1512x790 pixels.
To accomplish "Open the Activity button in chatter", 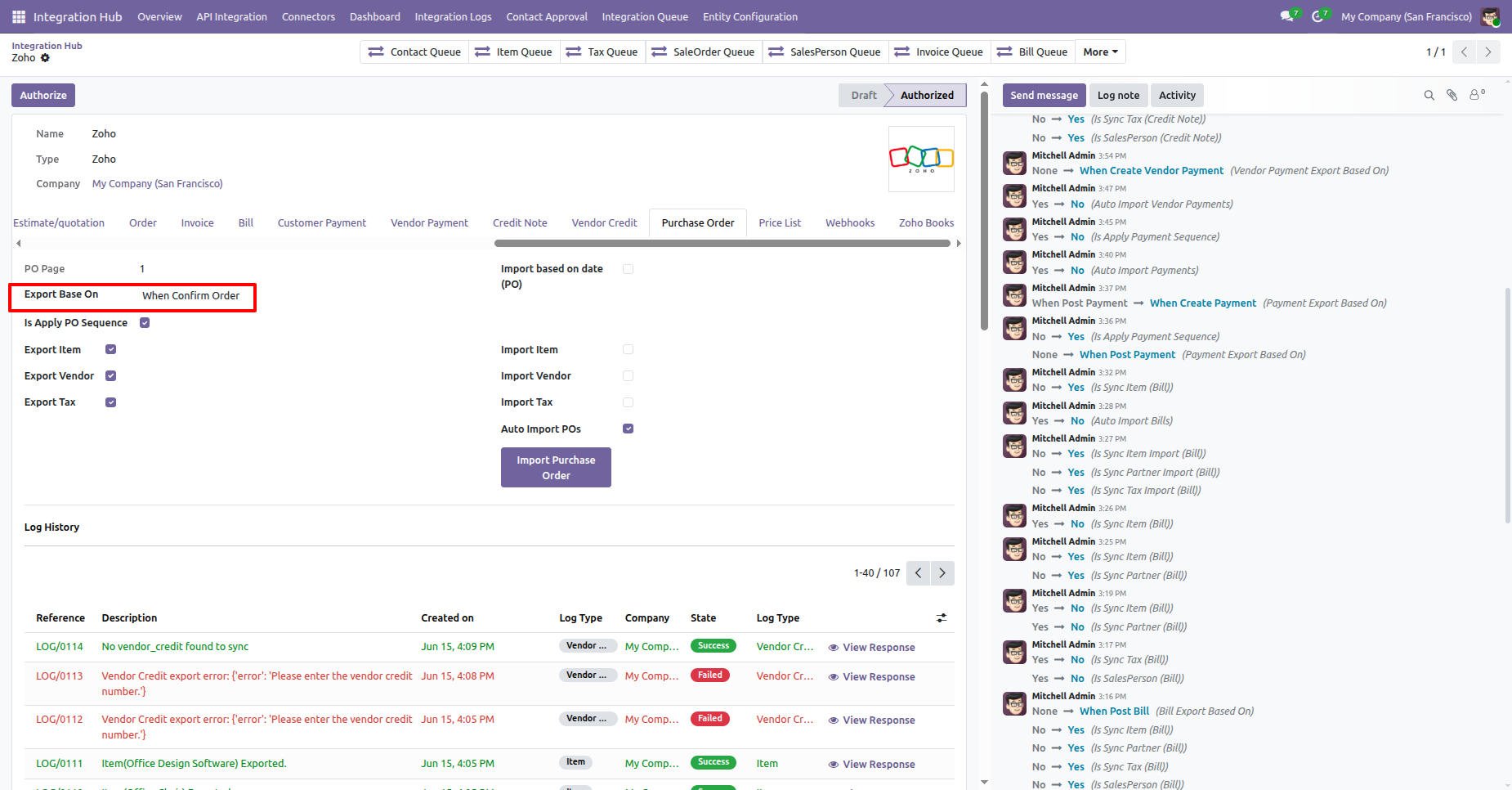I will coord(1177,96).
